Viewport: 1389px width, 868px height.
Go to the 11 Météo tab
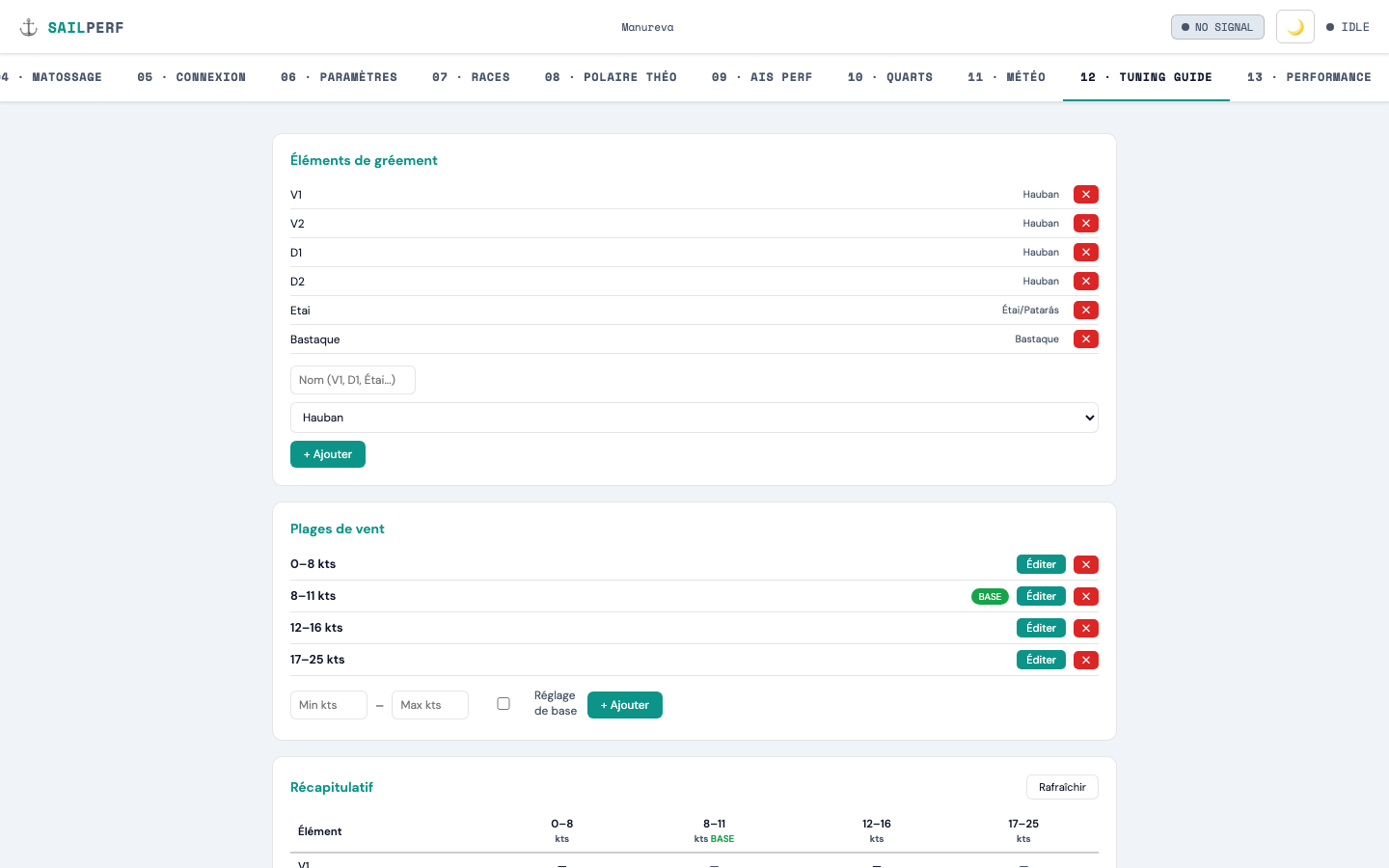click(x=1006, y=77)
